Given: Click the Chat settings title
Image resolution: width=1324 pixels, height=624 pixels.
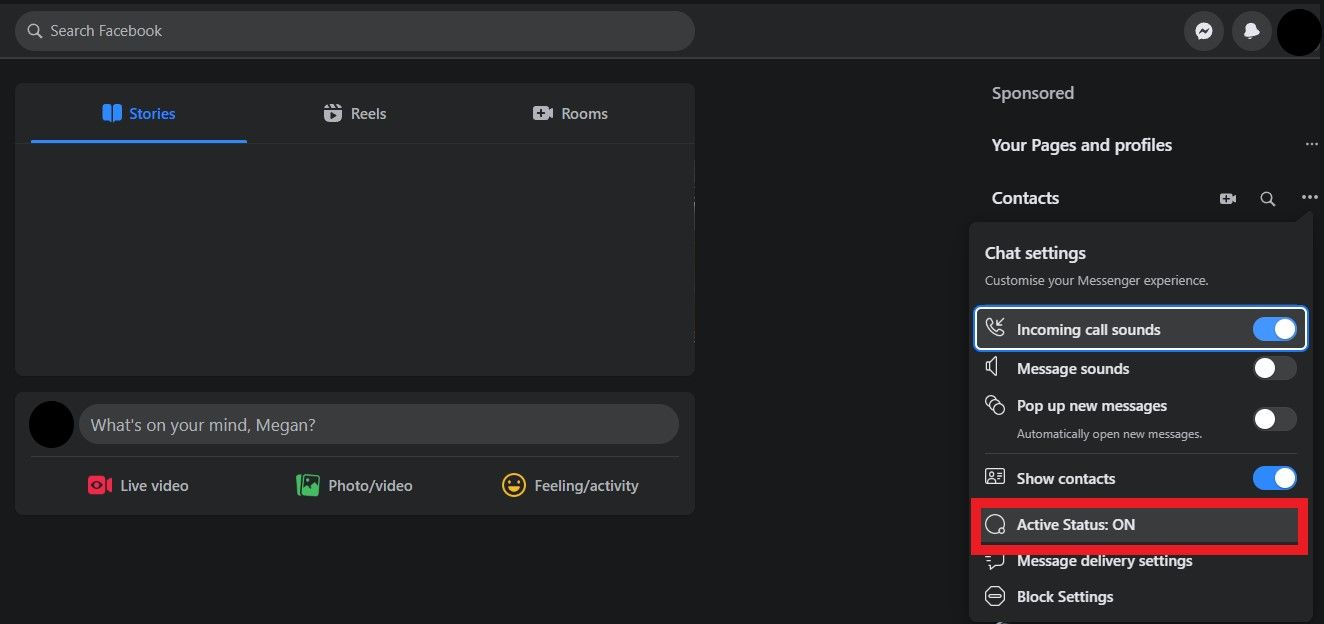Looking at the screenshot, I should 1035,253.
